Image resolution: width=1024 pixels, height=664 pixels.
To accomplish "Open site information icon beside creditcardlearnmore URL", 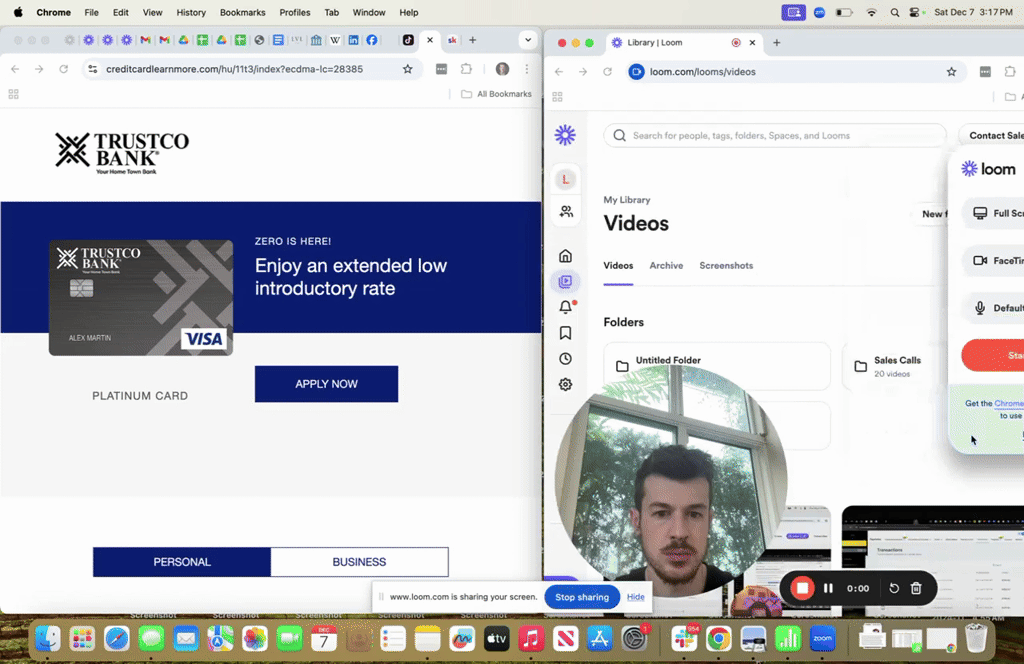I will [x=93, y=69].
